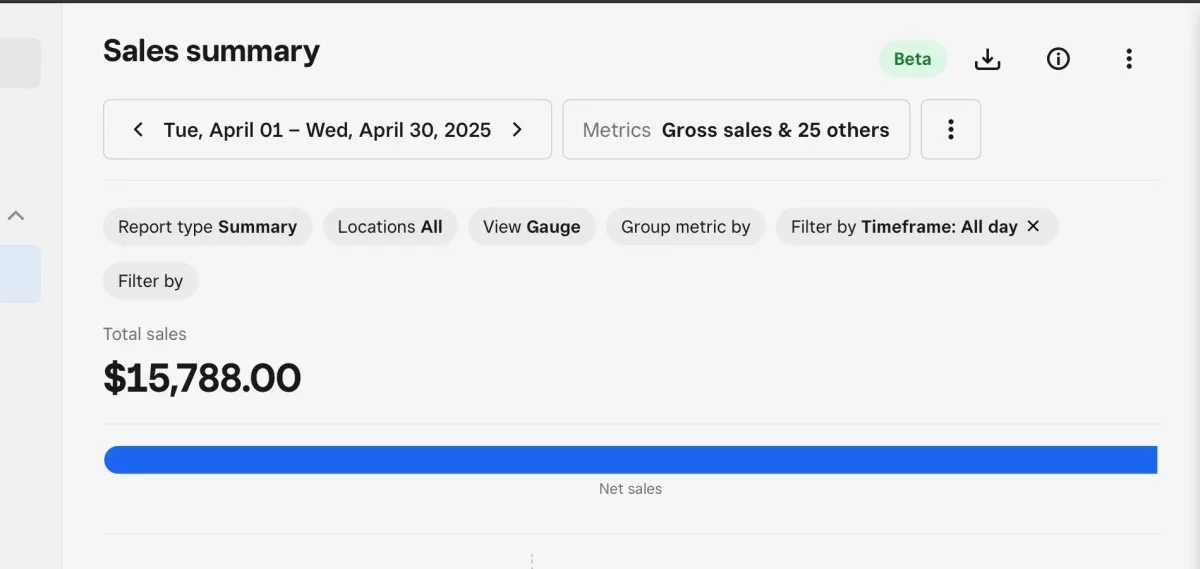The image size is (1200, 569).
Task: Open the info circle icon
Action: [x=1058, y=59]
